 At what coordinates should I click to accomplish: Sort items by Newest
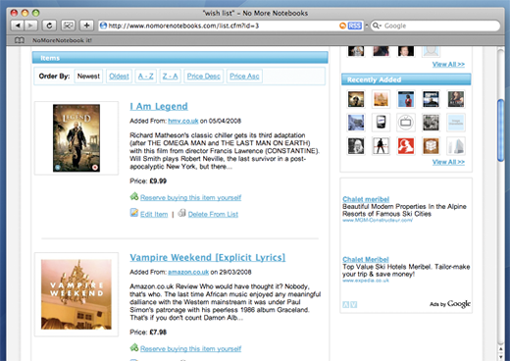pyautogui.click(x=88, y=76)
